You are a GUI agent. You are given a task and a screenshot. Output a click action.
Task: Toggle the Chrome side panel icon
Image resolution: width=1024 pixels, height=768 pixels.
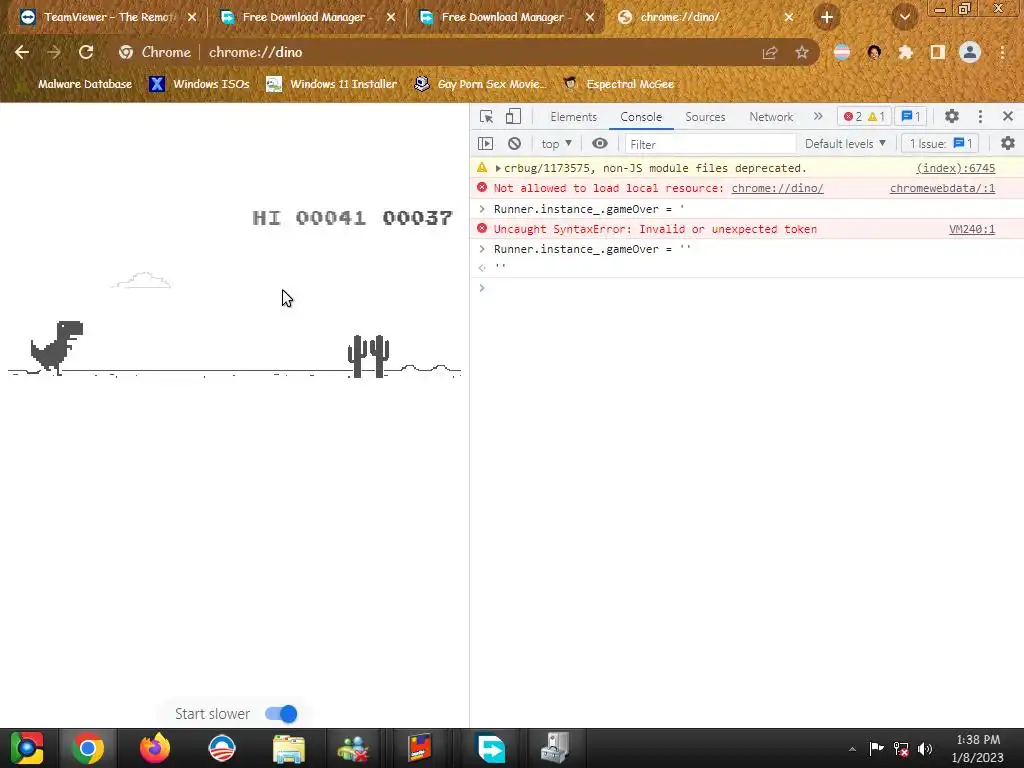(938, 52)
